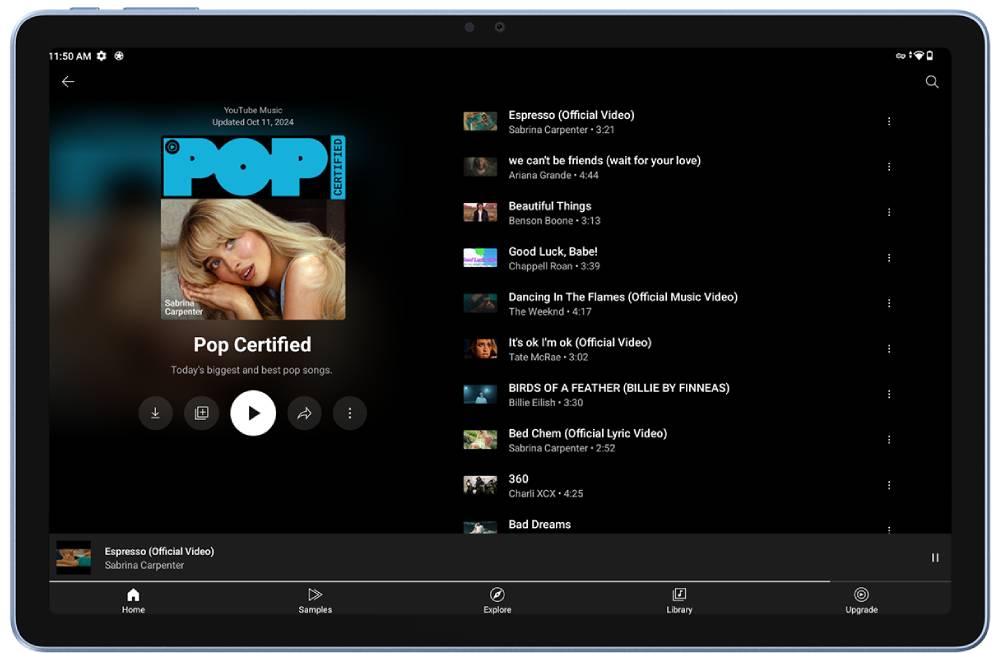The height and width of the screenshot is (653, 1000).
Task: Go back using the arrow icon
Action: tap(68, 82)
